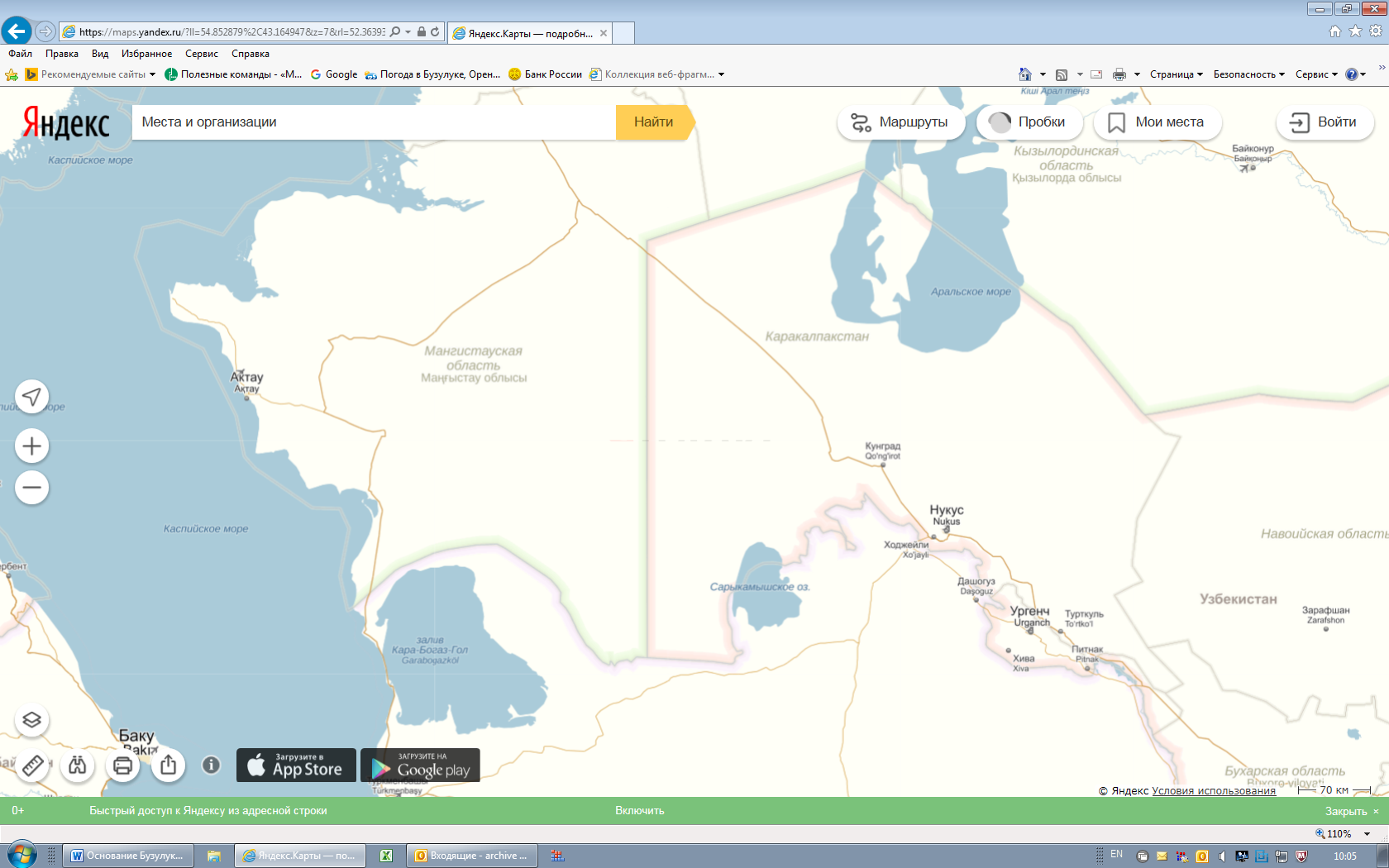Click the Windows Start button
Image resolution: width=1389 pixels, height=868 pixels.
tap(21, 855)
